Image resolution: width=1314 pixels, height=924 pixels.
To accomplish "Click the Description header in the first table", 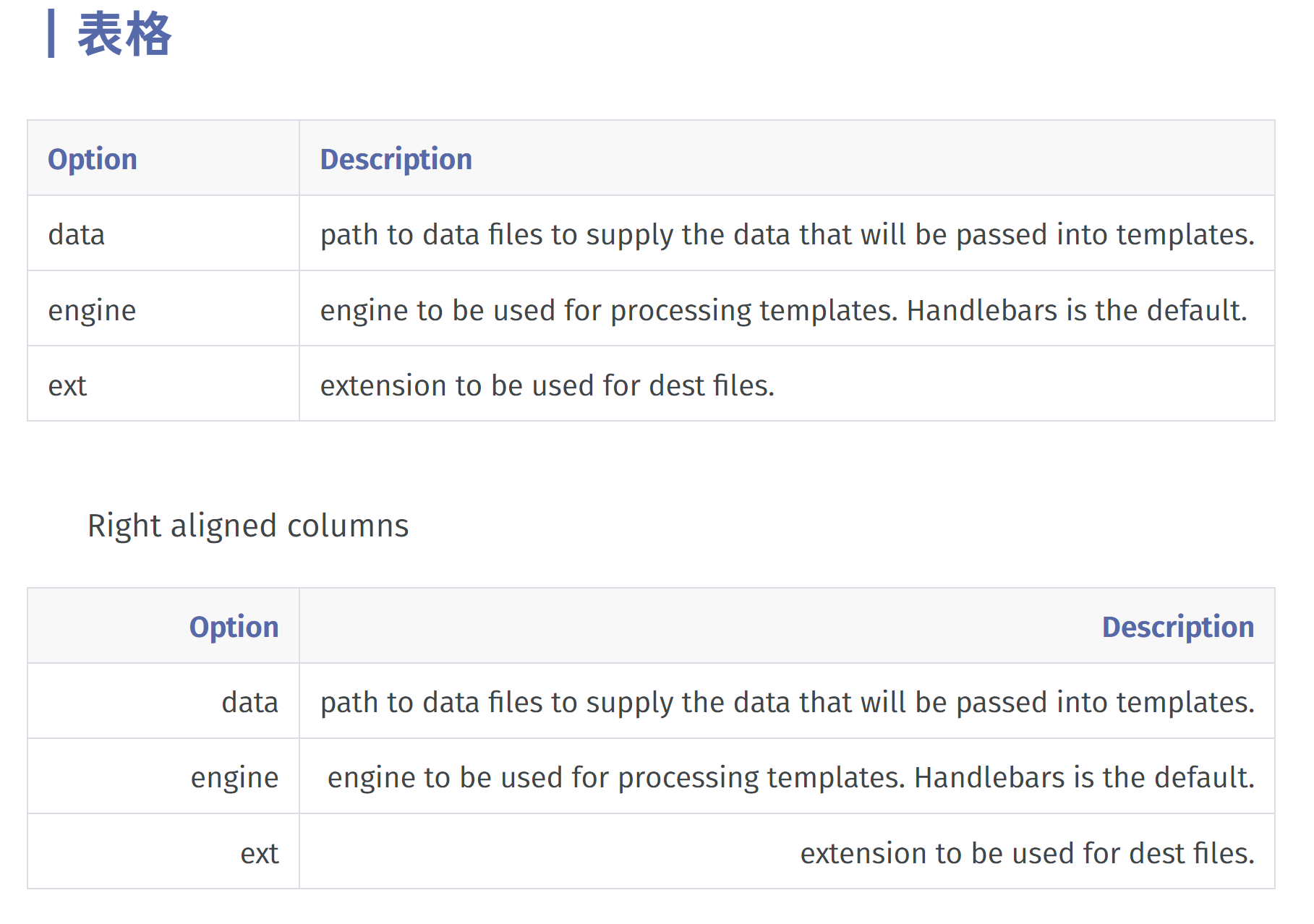I will (x=396, y=159).
